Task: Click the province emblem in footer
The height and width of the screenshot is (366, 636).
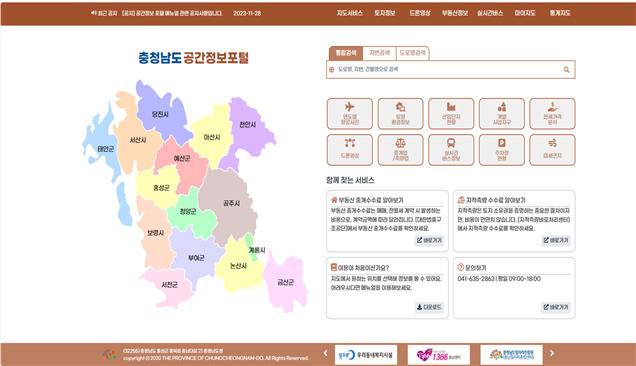Action: (x=110, y=354)
